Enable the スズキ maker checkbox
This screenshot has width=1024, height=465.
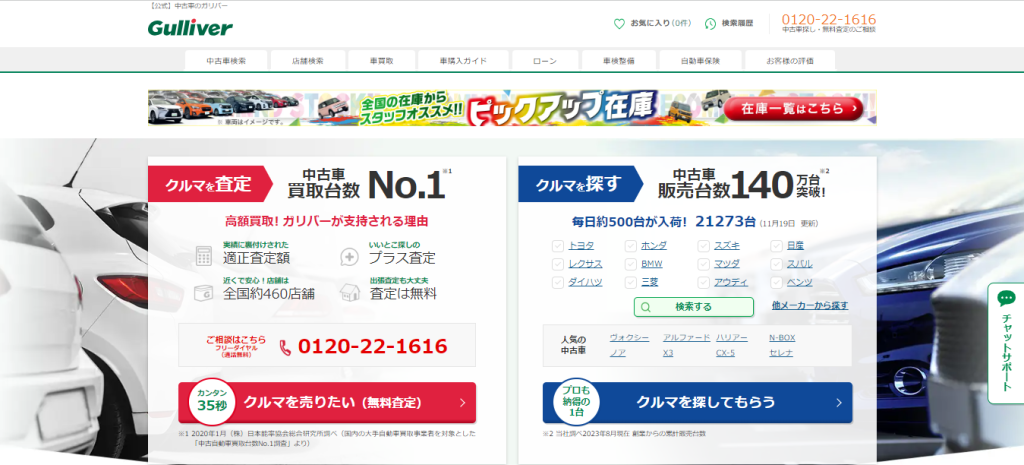(x=704, y=245)
